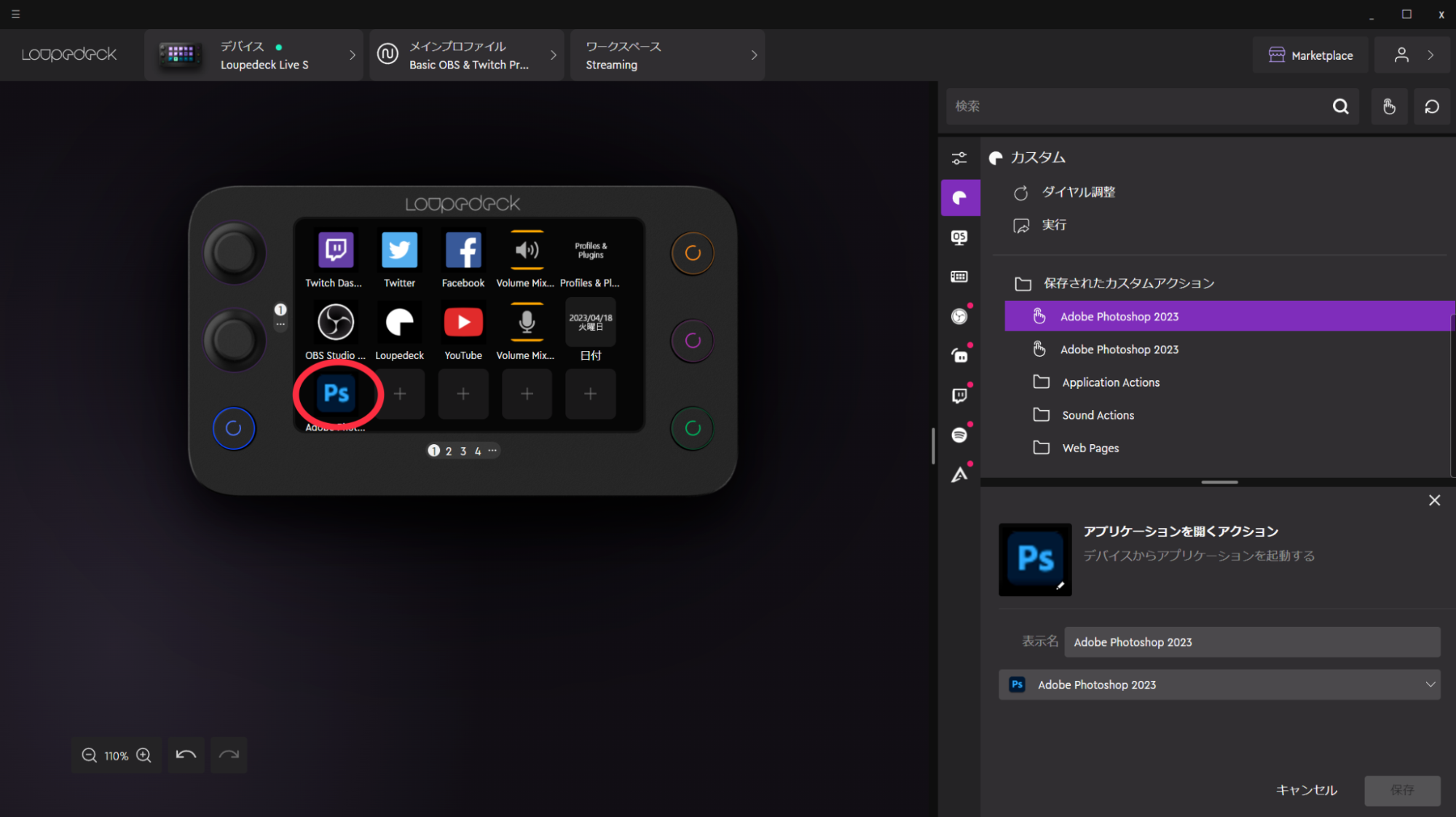Viewport: 1456px width, 817px height.
Task: Open the hamburger menu
Action: pyautogui.click(x=15, y=14)
